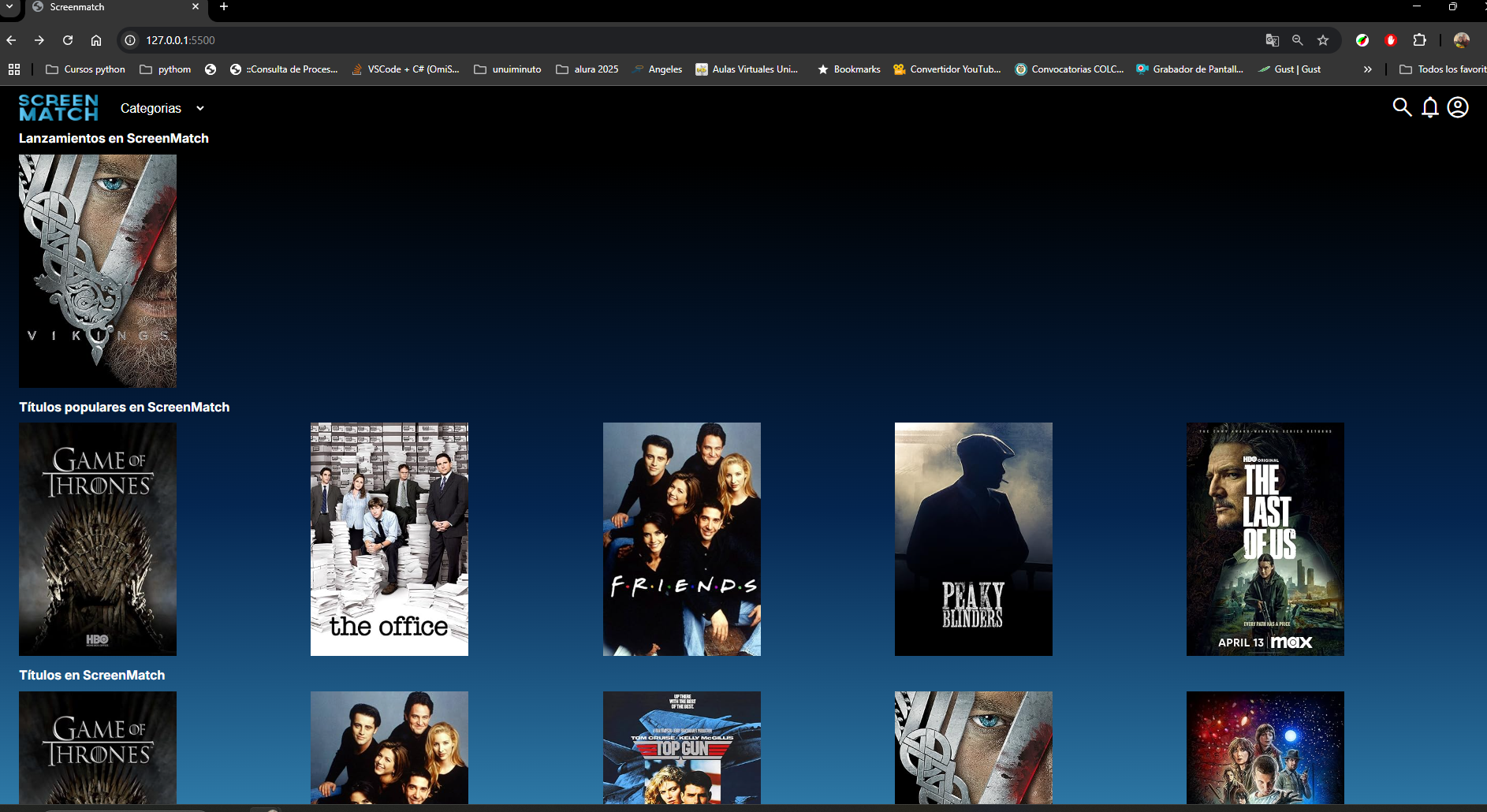
Task: Close the Screenmatch tab
Action: 196,7
